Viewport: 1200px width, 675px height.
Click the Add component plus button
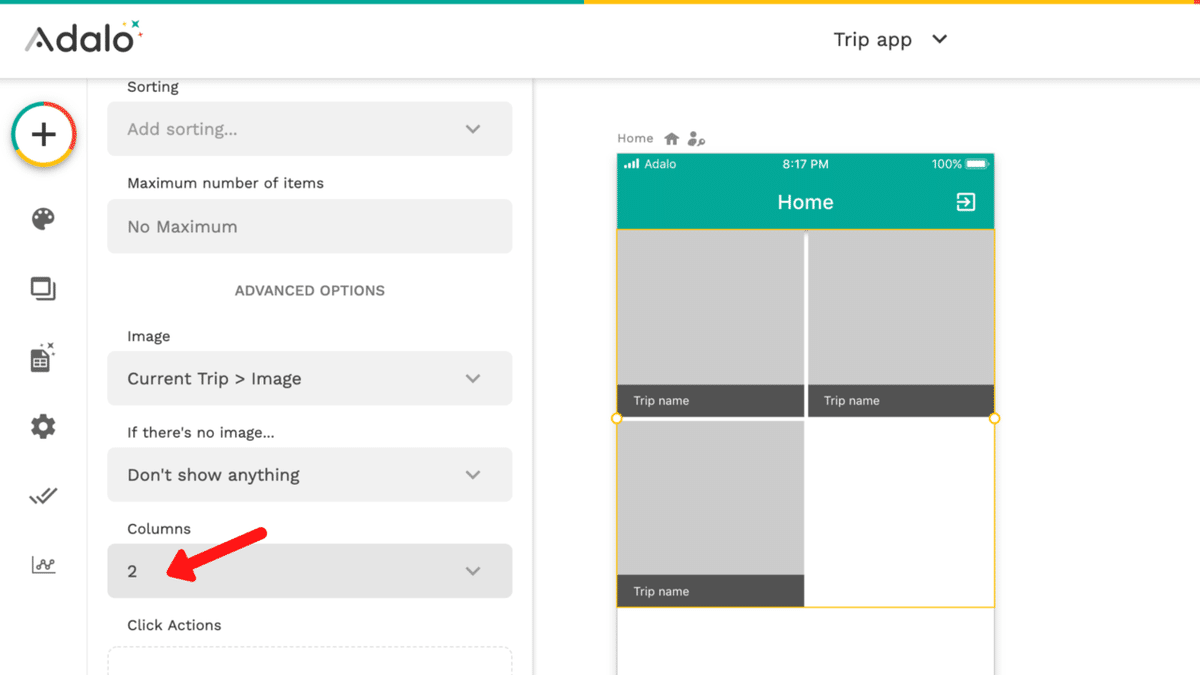point(44,134)
